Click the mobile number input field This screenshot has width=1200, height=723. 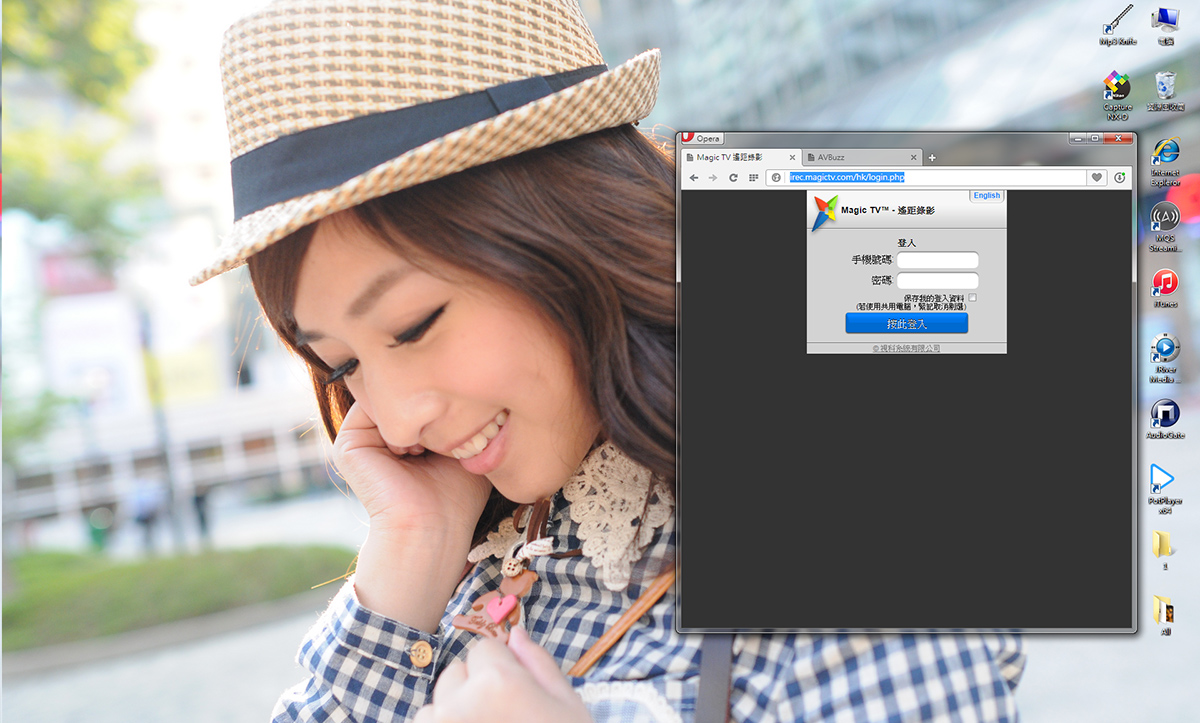click(937, 260)
